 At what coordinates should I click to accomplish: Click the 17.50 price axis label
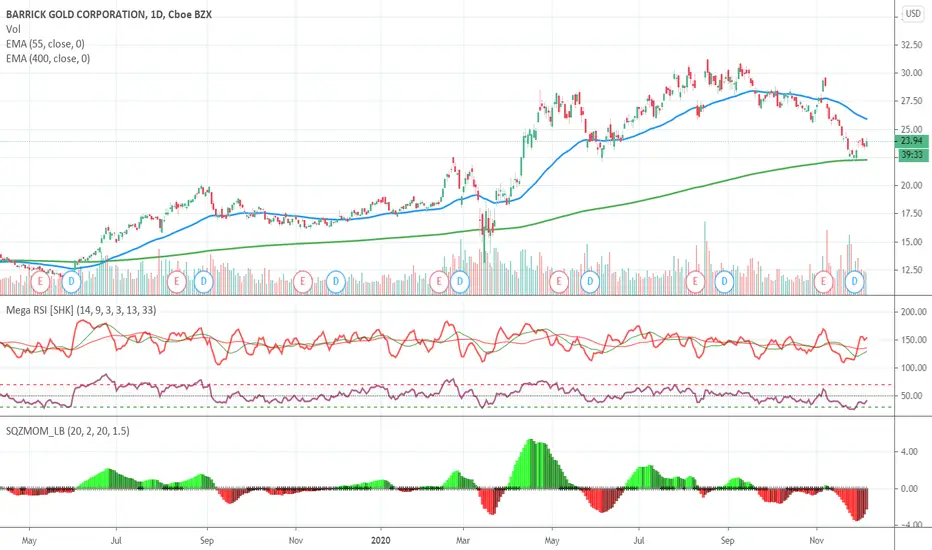pyautogui.click(x=912, y=213)
